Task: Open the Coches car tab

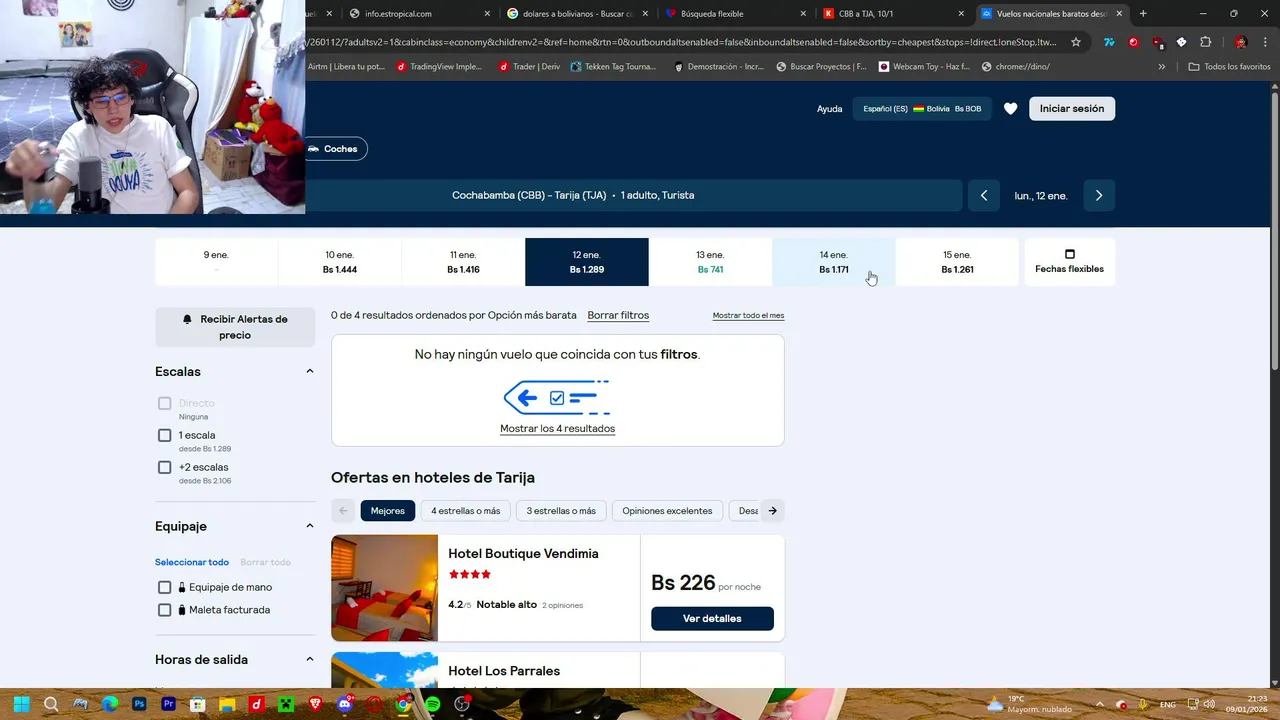Action: (336, 149)
